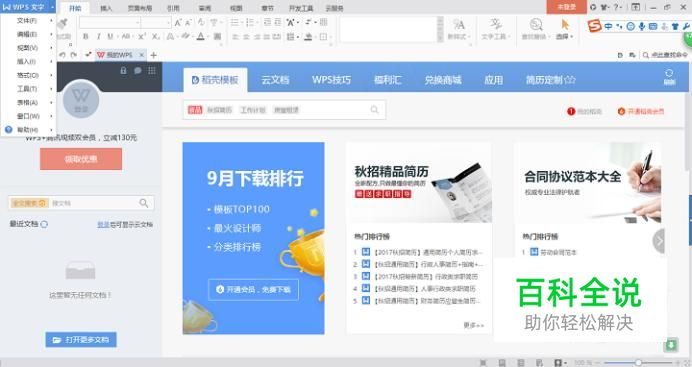Switch to the 开发工具 ribbon tab

[301, 8]
